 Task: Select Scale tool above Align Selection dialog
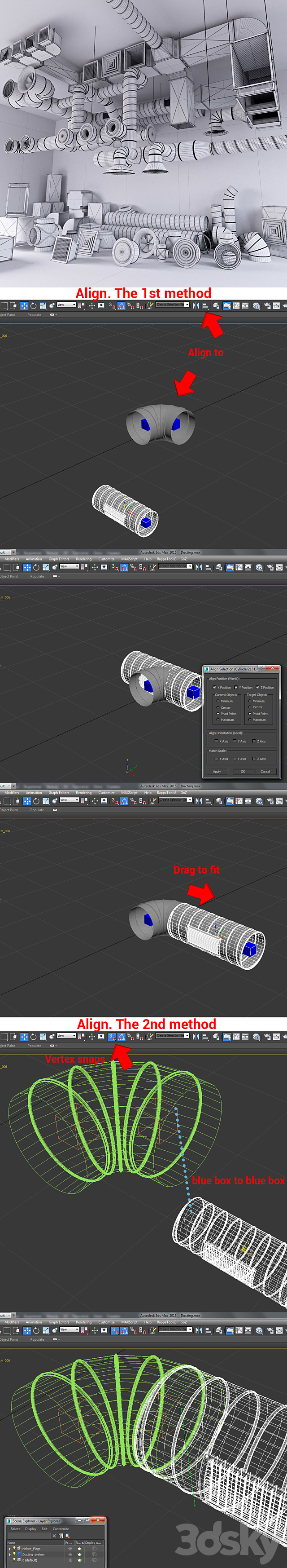(x=45, y=567)
